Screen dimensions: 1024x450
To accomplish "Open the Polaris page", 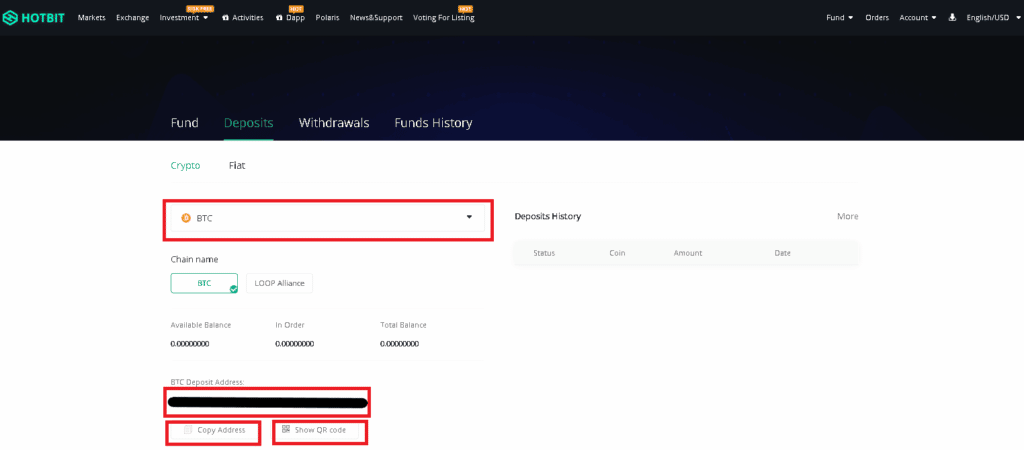I will (x=327, y=18).
